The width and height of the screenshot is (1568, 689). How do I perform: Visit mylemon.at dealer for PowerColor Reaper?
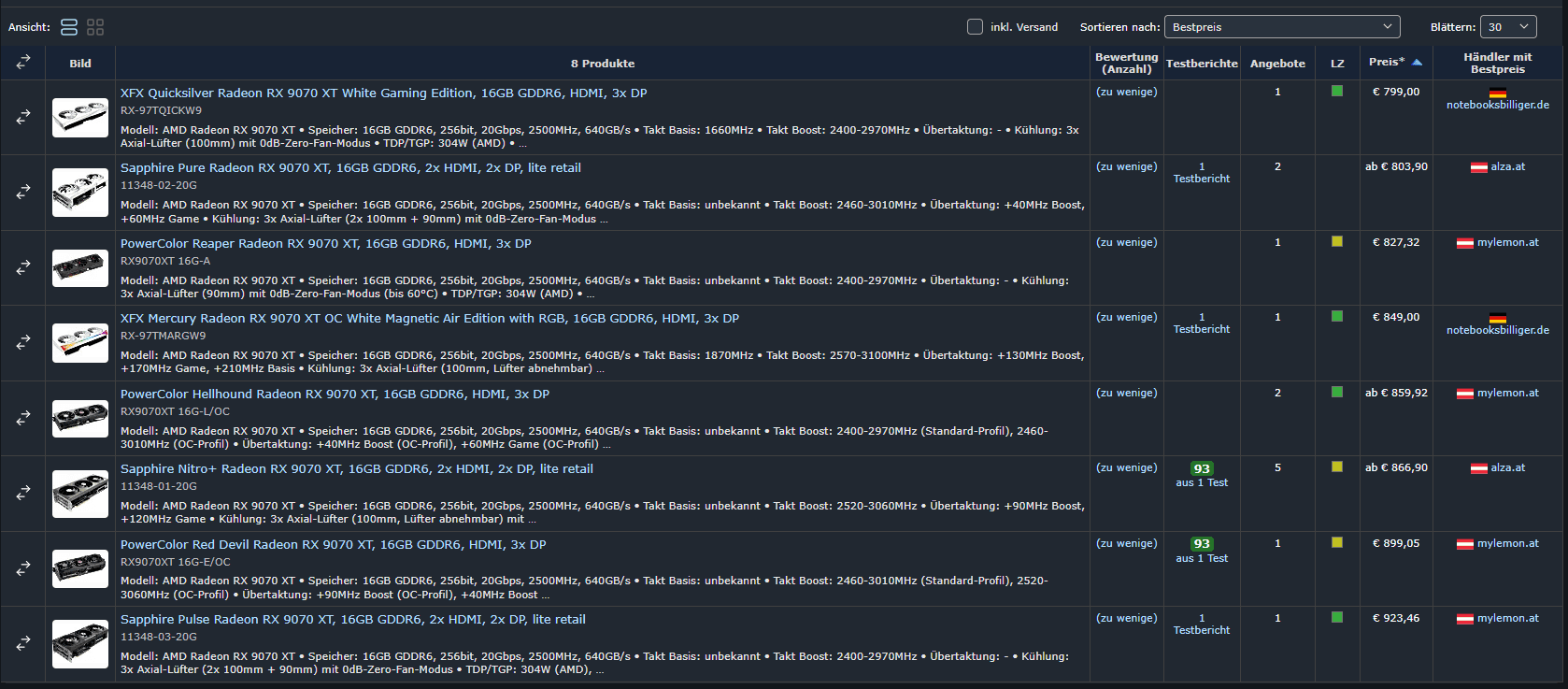(1508, 243)
